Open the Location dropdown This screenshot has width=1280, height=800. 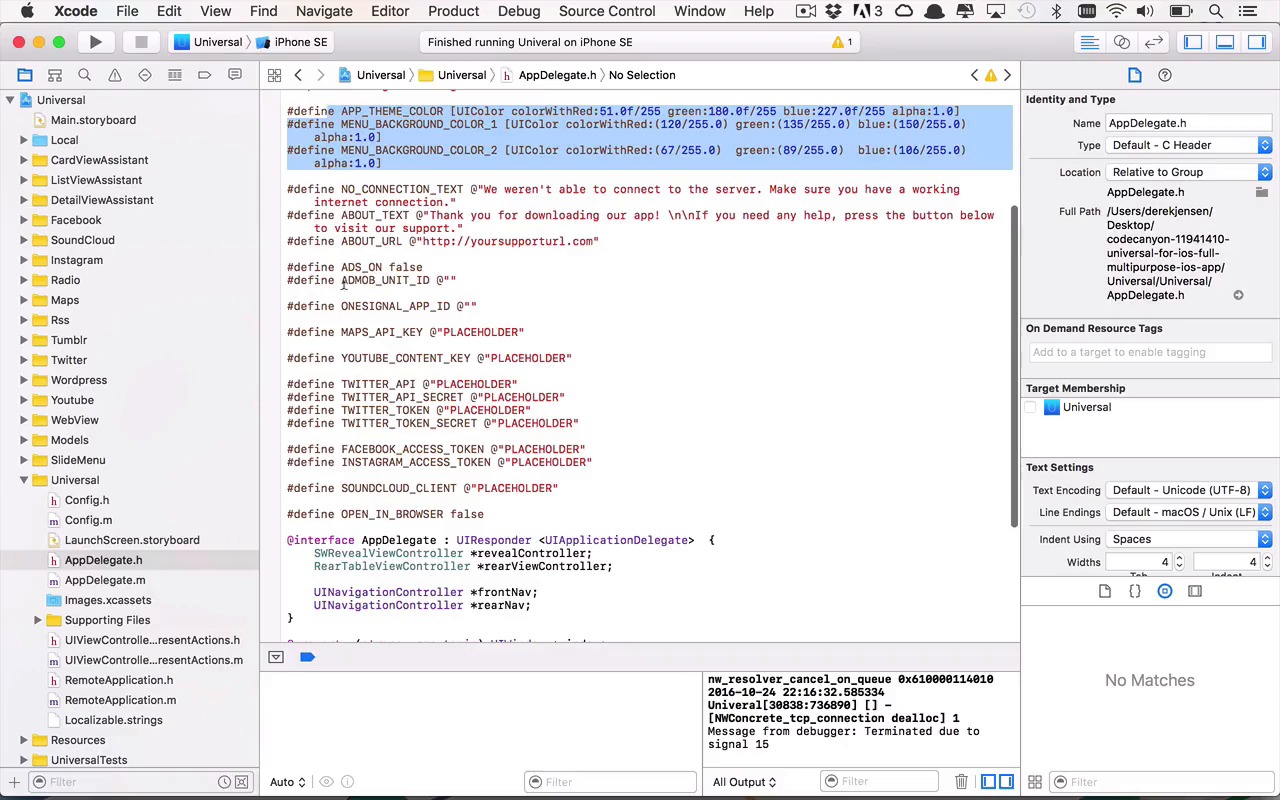point(1189,172)
